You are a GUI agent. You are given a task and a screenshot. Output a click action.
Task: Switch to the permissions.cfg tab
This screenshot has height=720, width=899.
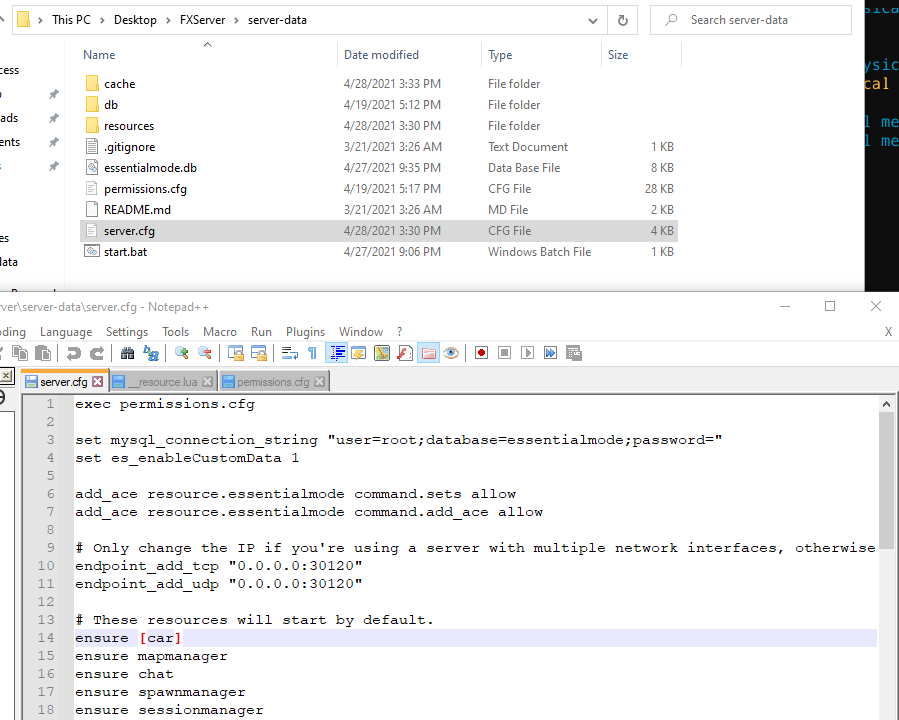pyautogui.click(x=274, y=381)
